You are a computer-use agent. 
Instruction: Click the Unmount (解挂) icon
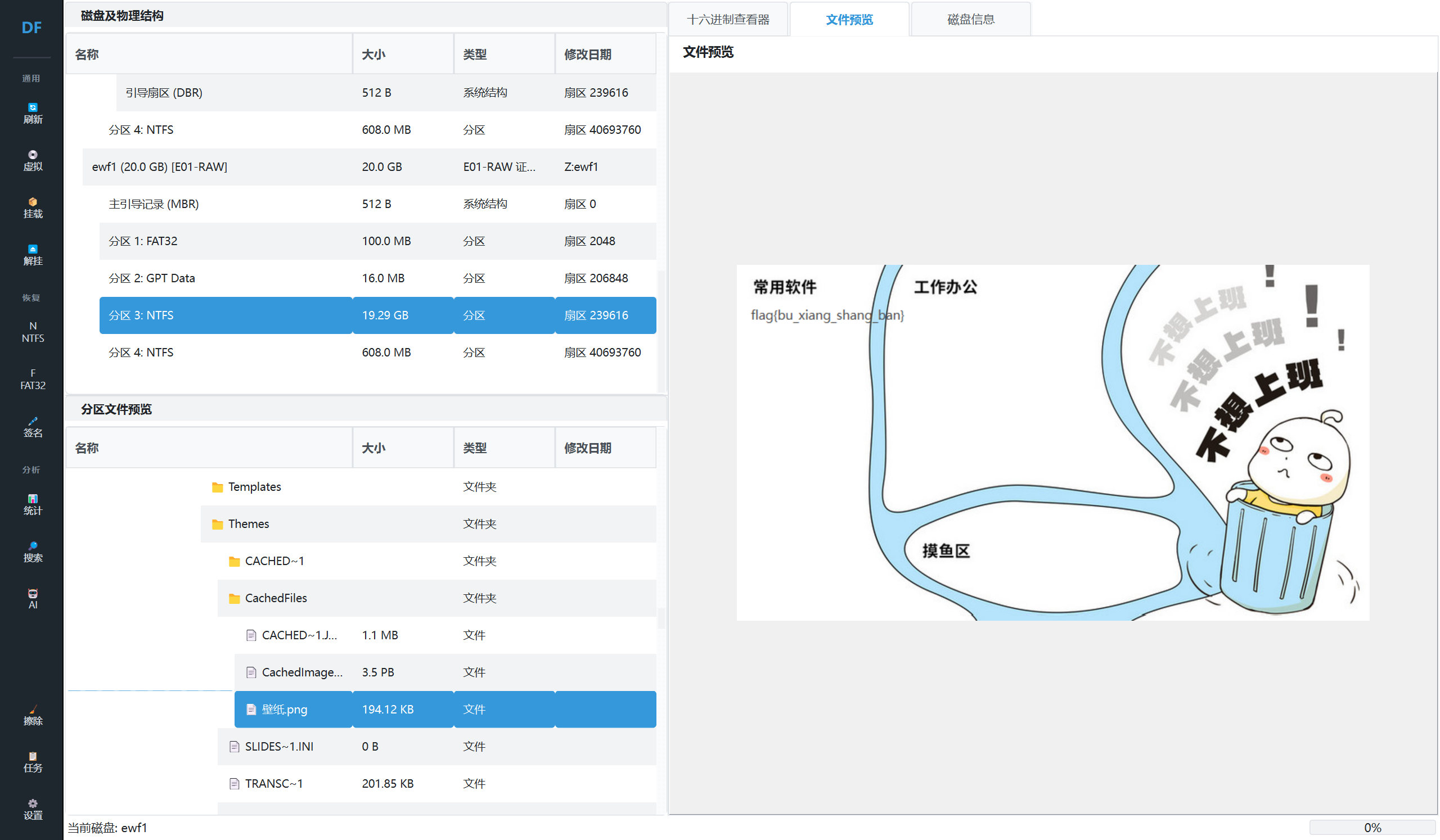(x=33, y=255)
